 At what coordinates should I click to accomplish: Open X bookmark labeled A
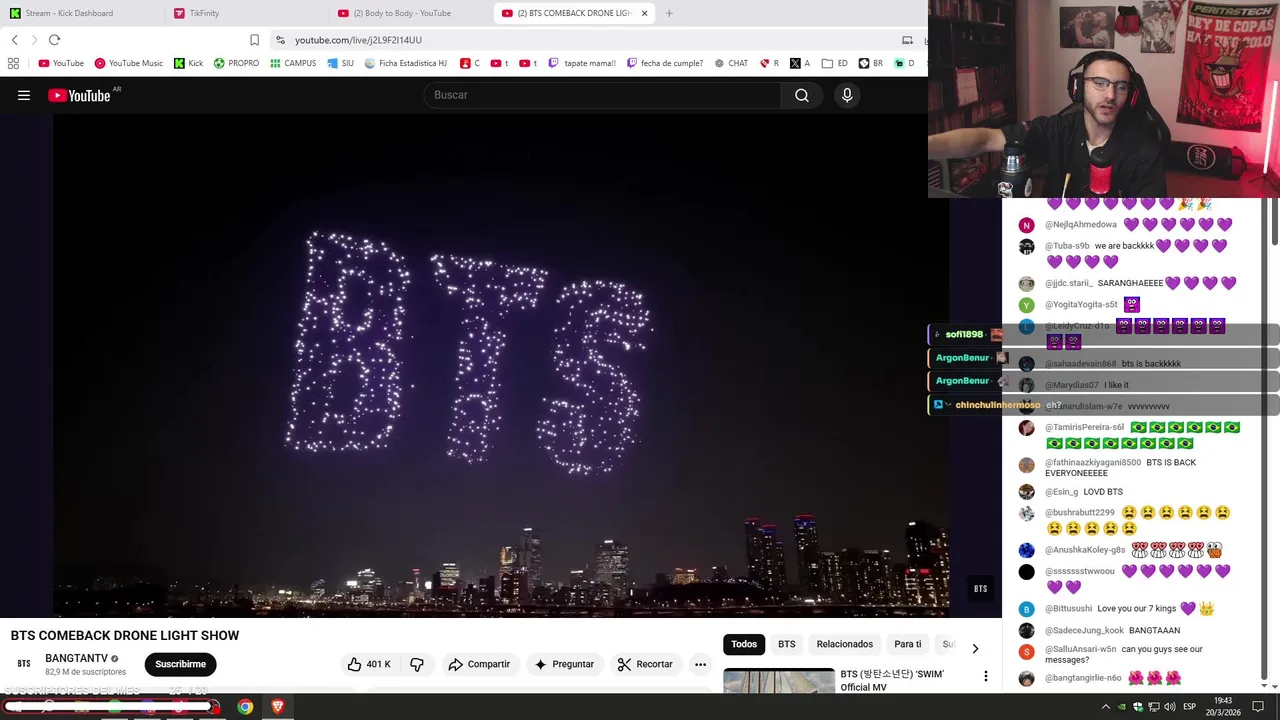[x=800, y=63]
